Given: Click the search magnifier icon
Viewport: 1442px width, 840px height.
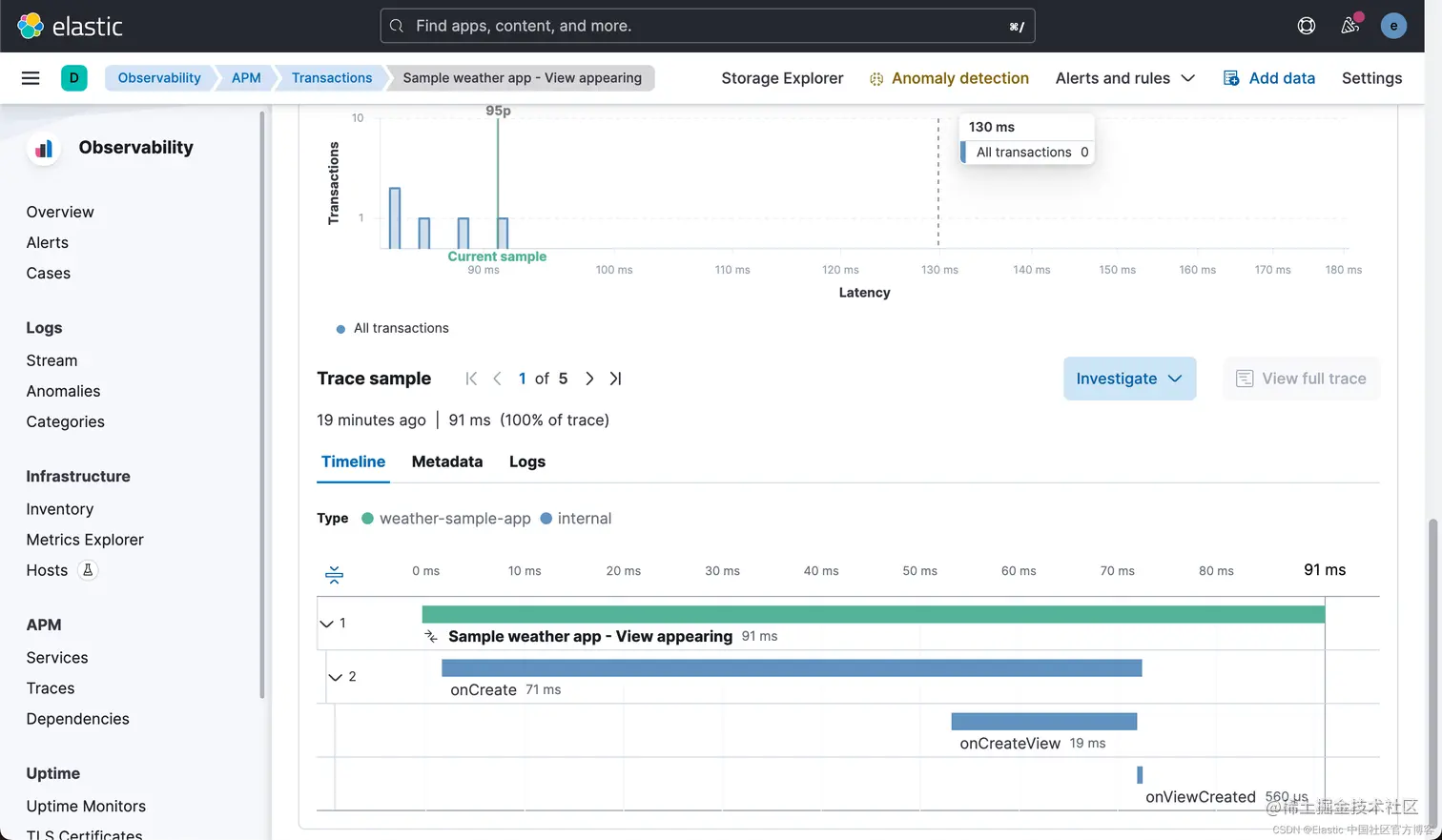Looking at the screenshot, I should click(397, 26).
